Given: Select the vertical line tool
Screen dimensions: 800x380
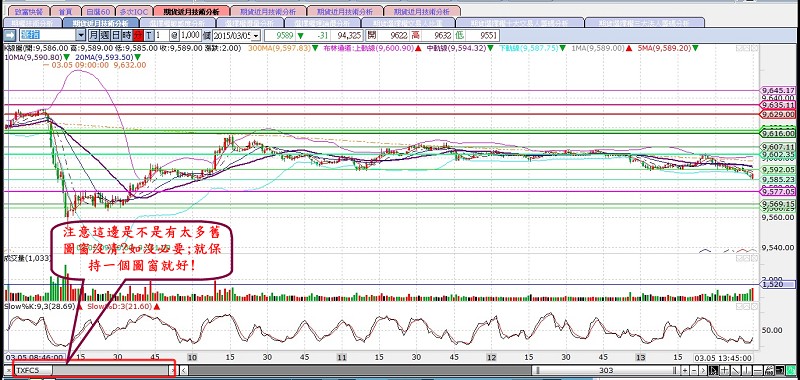Looking at the screenshot, I should (746, 370).
